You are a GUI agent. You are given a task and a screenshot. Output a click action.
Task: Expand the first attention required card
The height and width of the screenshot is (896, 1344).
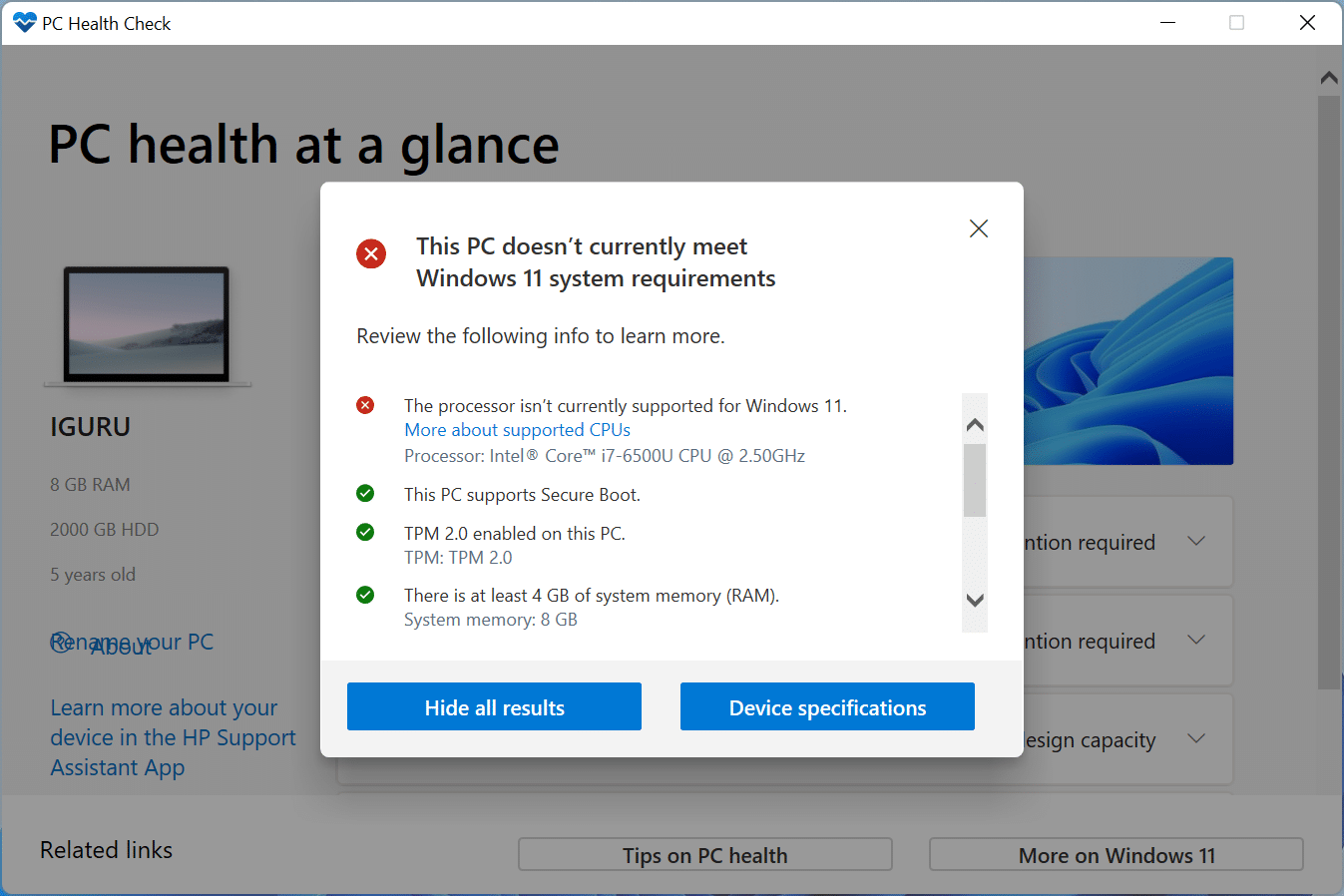point(1196,542)
